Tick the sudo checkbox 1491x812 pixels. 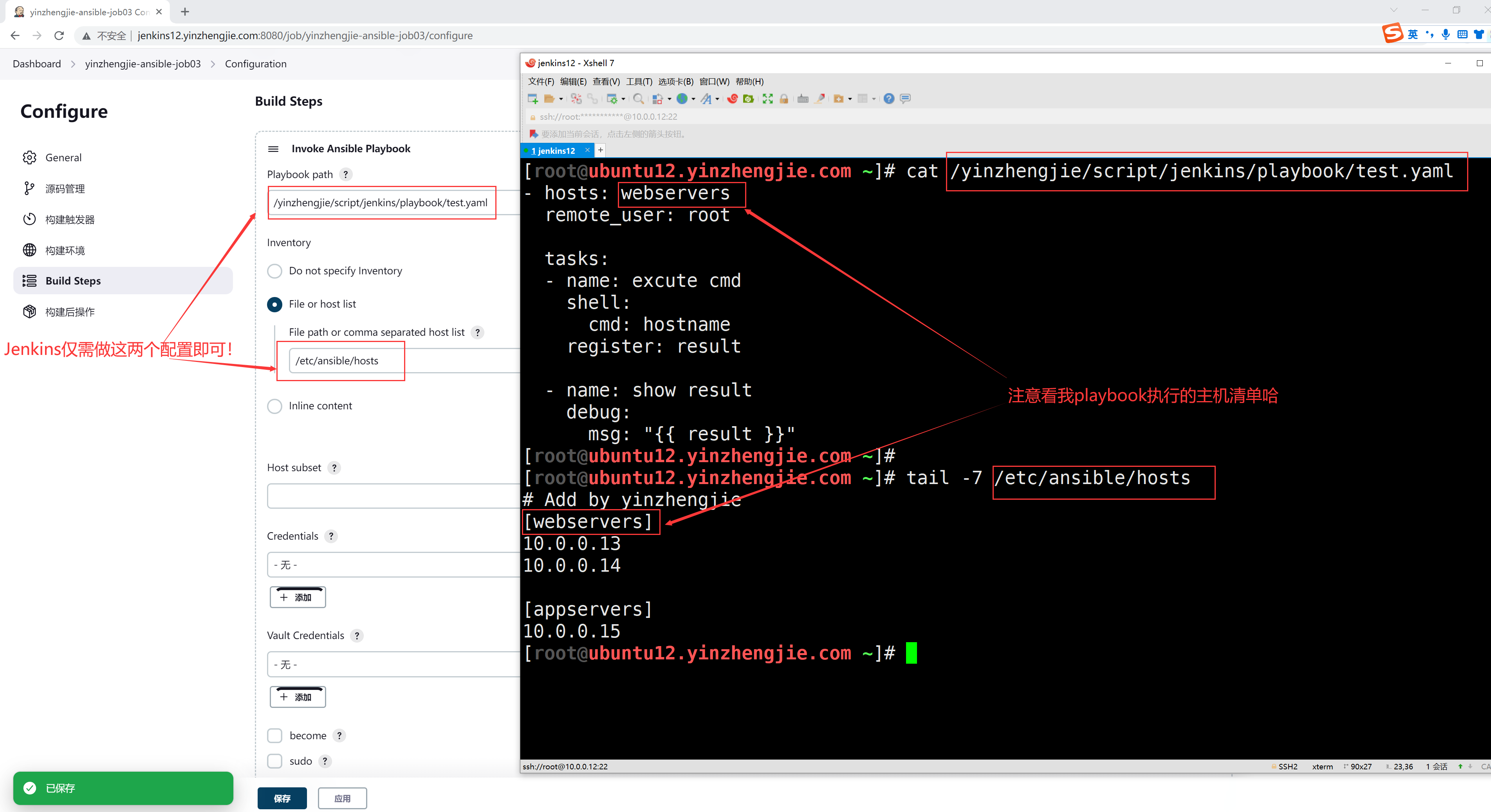274,761
